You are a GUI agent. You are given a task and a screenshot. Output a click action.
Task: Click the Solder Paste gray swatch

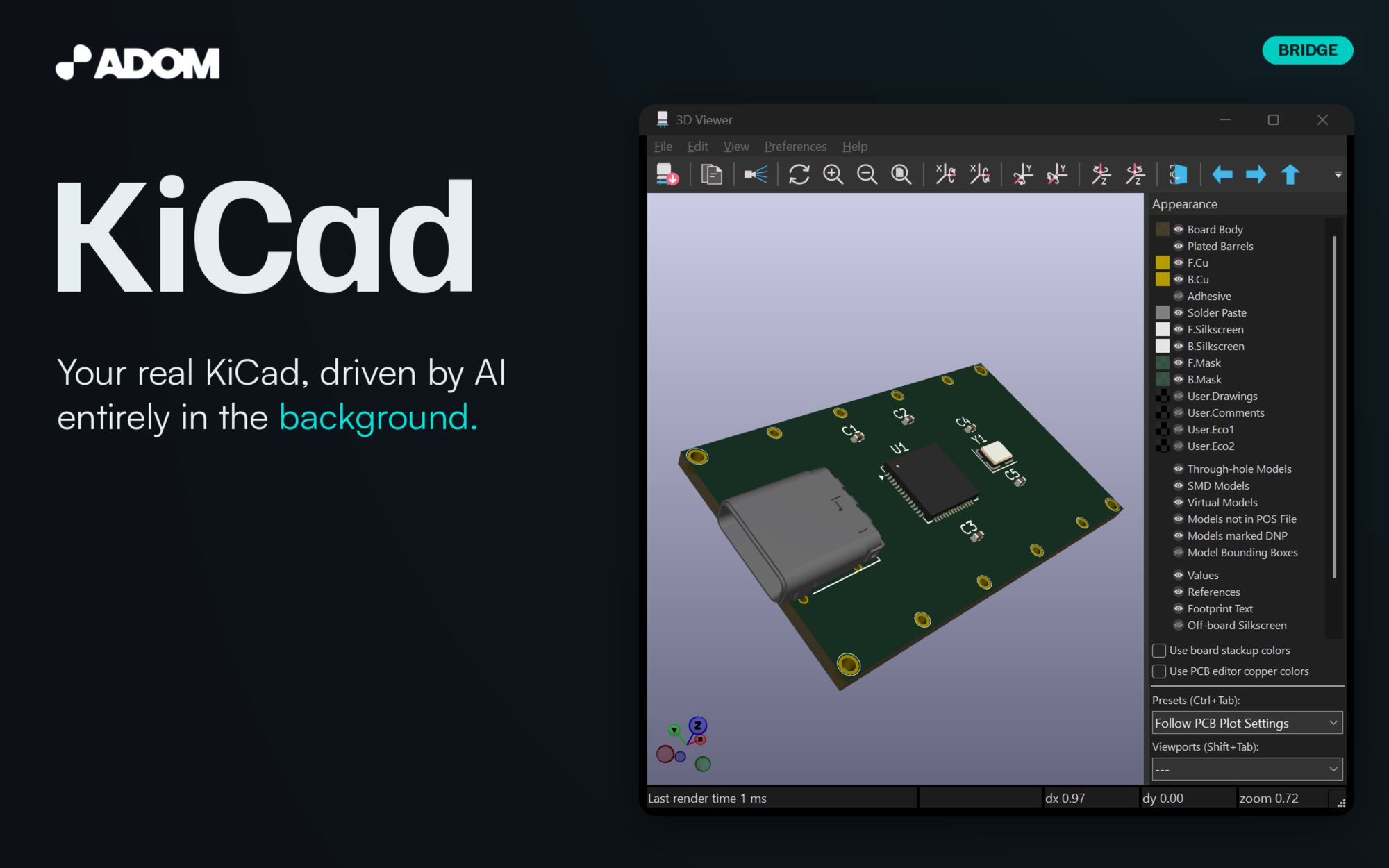[x=1162, y=312]
